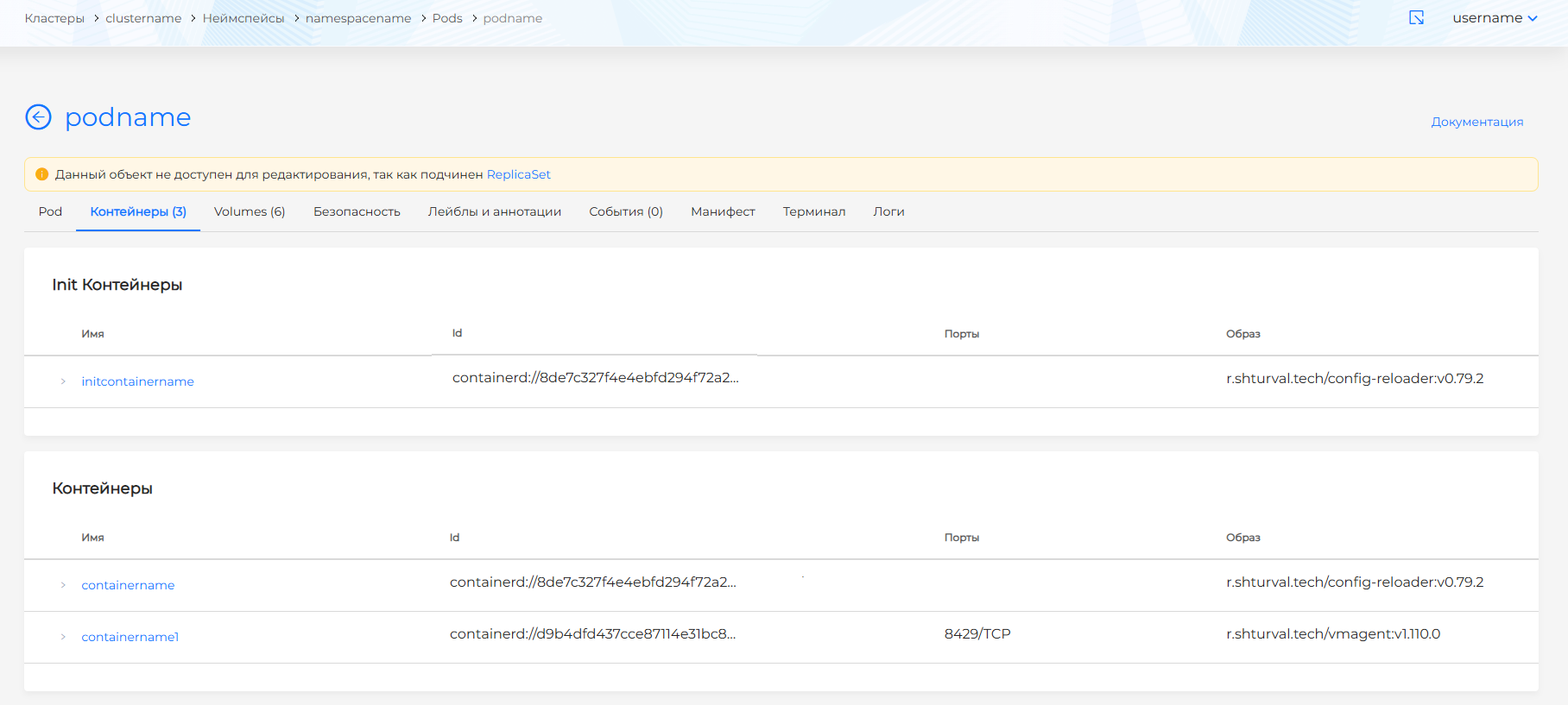Open the Документация link
The image size is (1568, 705).
pos(1476,122)
